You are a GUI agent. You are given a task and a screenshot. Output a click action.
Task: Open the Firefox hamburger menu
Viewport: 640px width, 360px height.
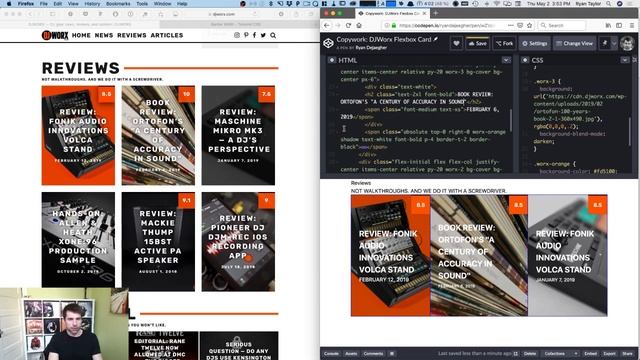click(x=632, y=25)
